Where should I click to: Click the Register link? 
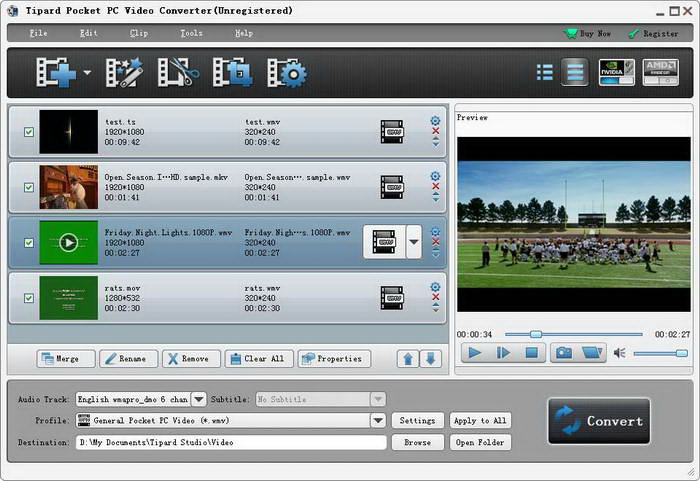(653, 33)
